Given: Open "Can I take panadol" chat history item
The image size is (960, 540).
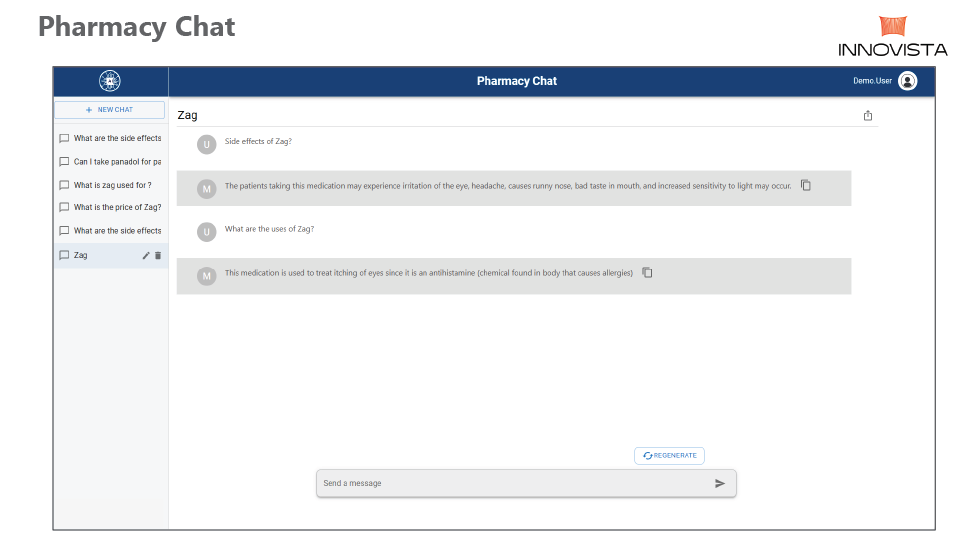Looking at the screenshot, I should (x=117, y=162).
